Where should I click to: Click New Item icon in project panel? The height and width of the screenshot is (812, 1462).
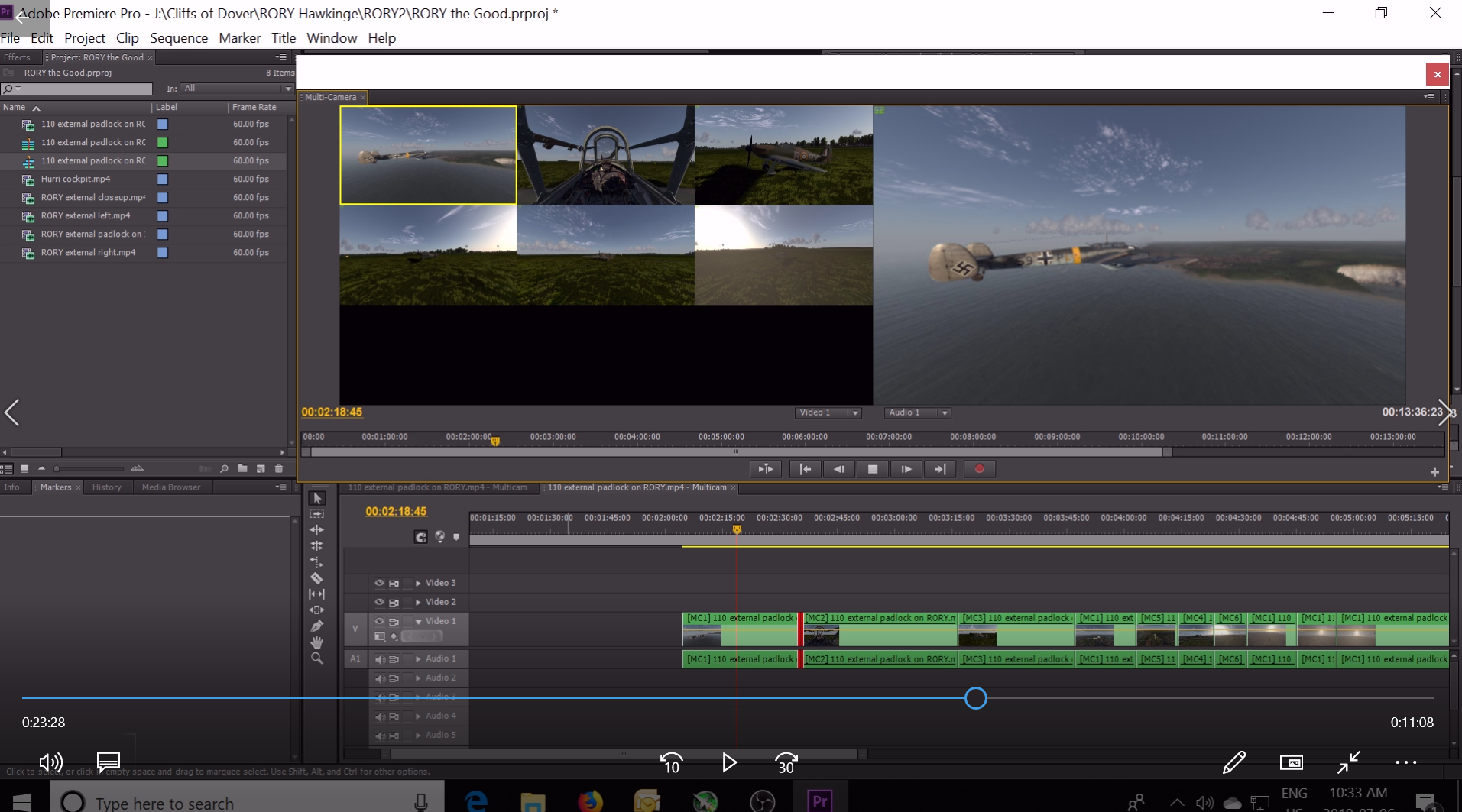pos(261,468)
